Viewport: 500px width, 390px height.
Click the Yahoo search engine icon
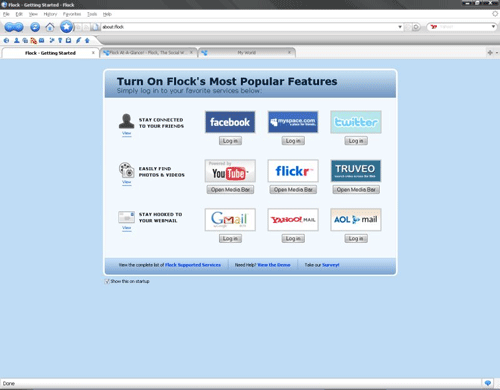click(433, 27)
